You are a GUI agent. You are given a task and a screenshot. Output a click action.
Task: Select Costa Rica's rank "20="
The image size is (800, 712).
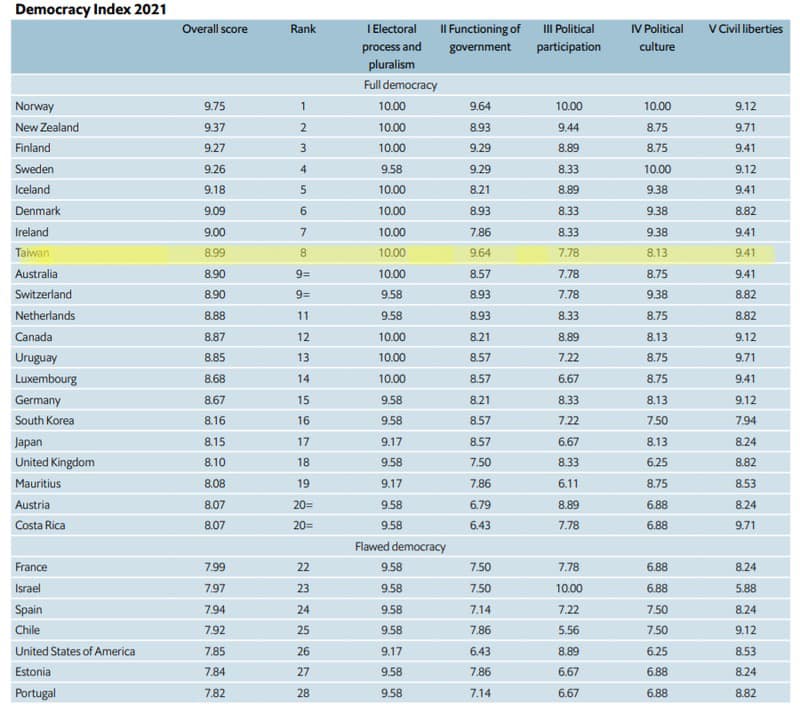(303, 525)
